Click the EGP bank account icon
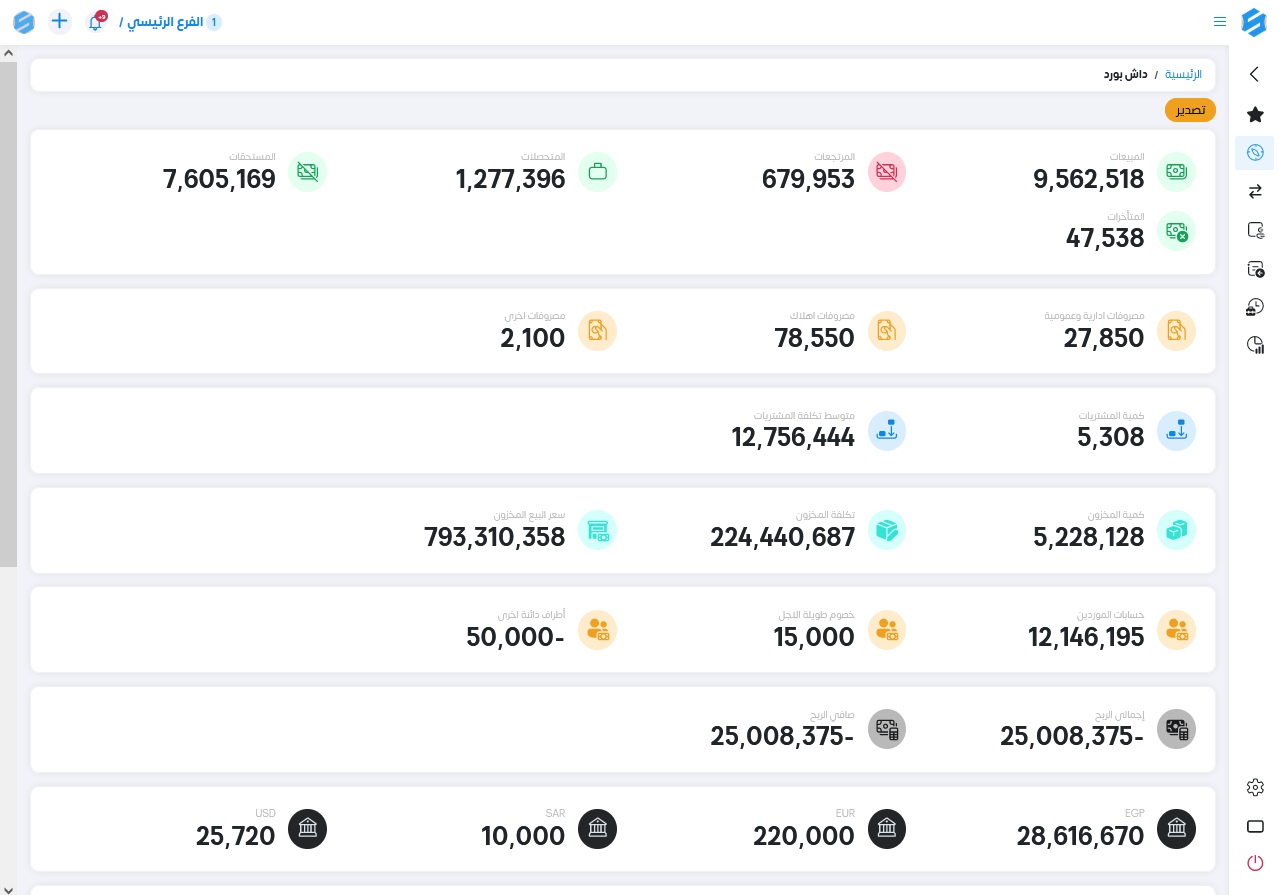 point(1176,829)
